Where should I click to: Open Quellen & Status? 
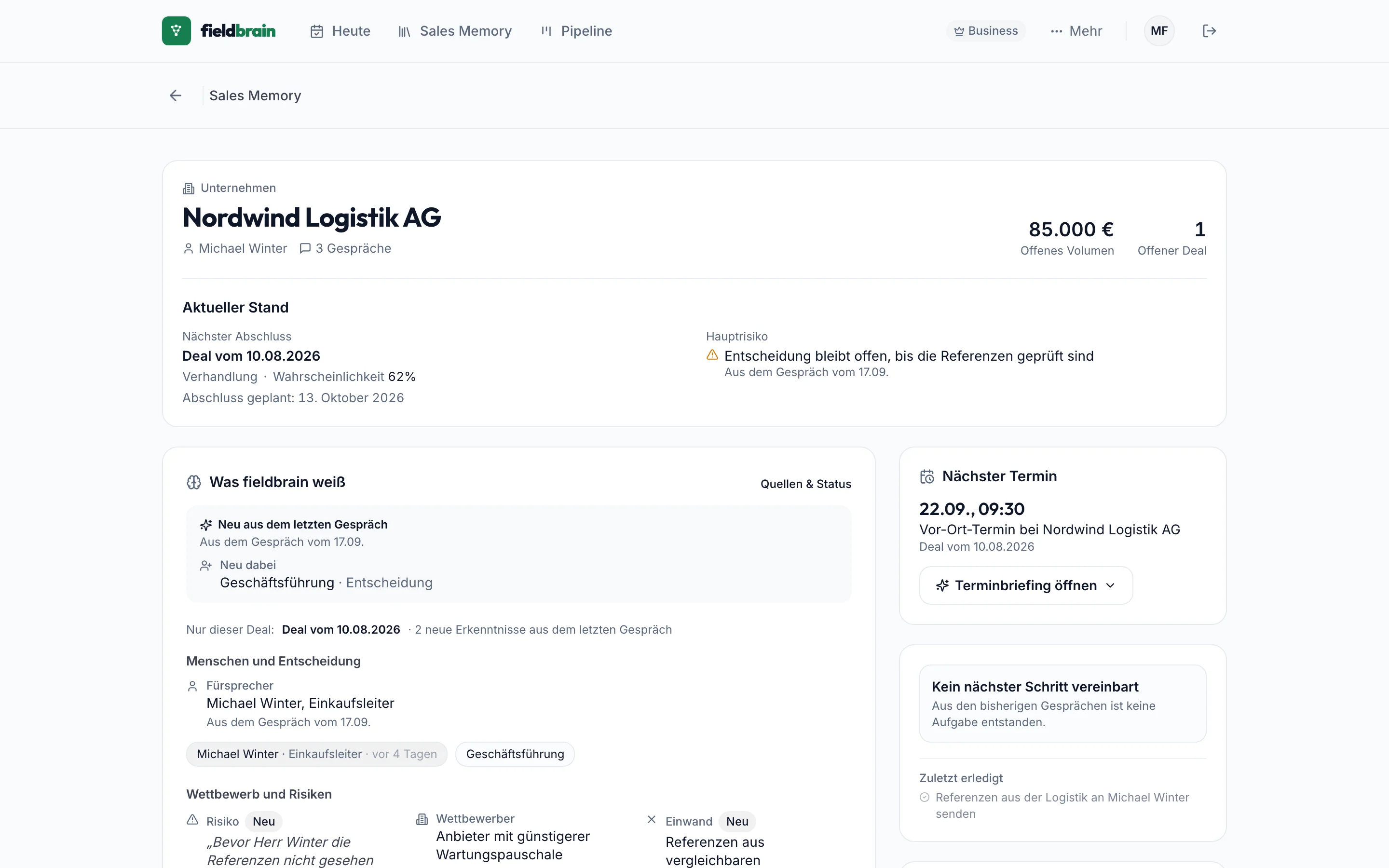806,484
